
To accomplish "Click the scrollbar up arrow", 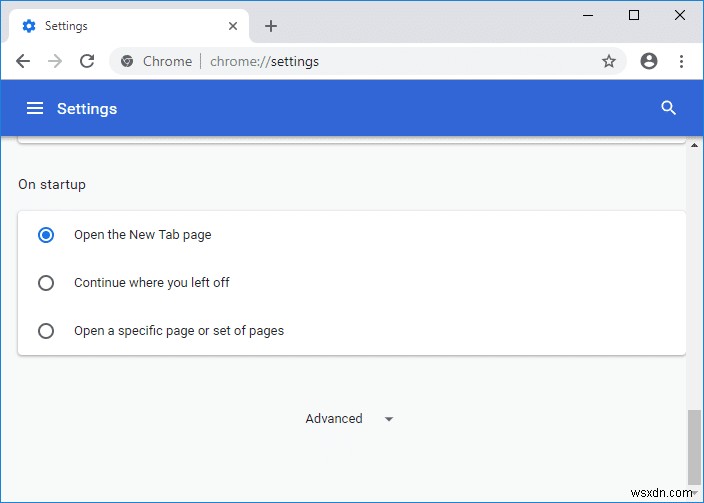I will (x=694, y=143).
